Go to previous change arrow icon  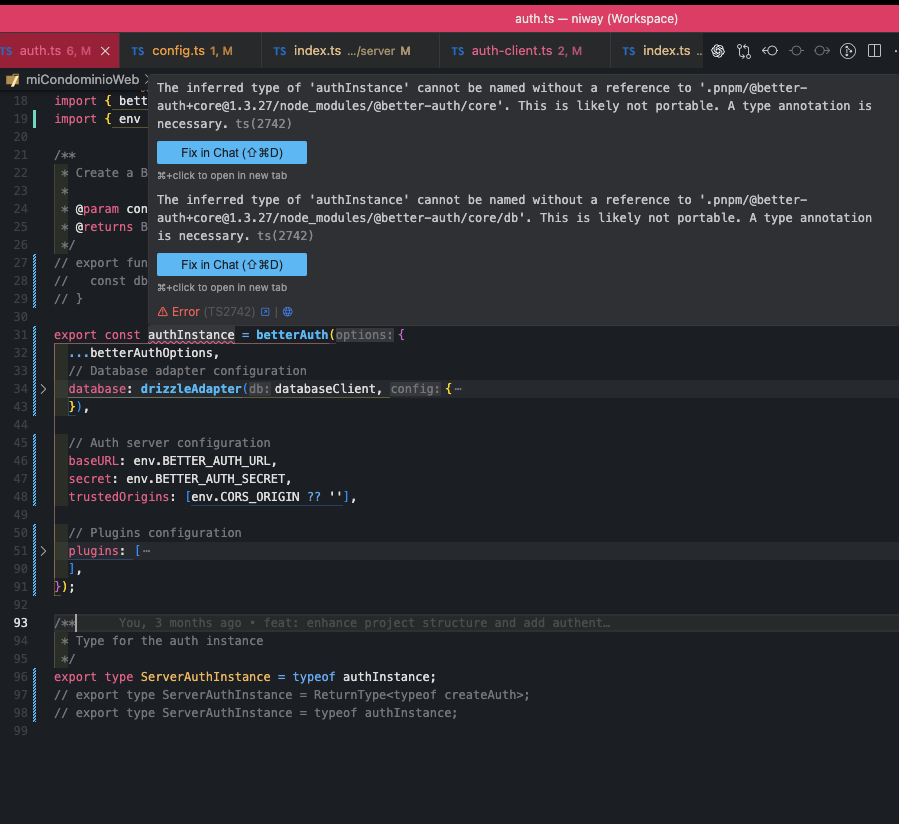tap(770, 51)
